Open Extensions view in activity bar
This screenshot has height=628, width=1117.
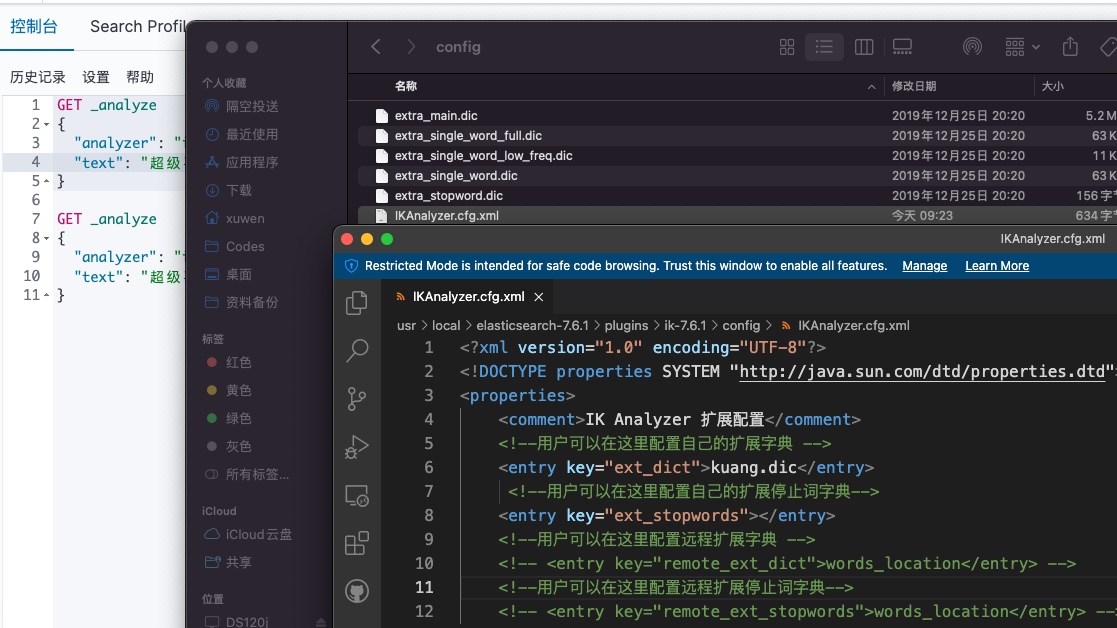(x=357, y=543)
